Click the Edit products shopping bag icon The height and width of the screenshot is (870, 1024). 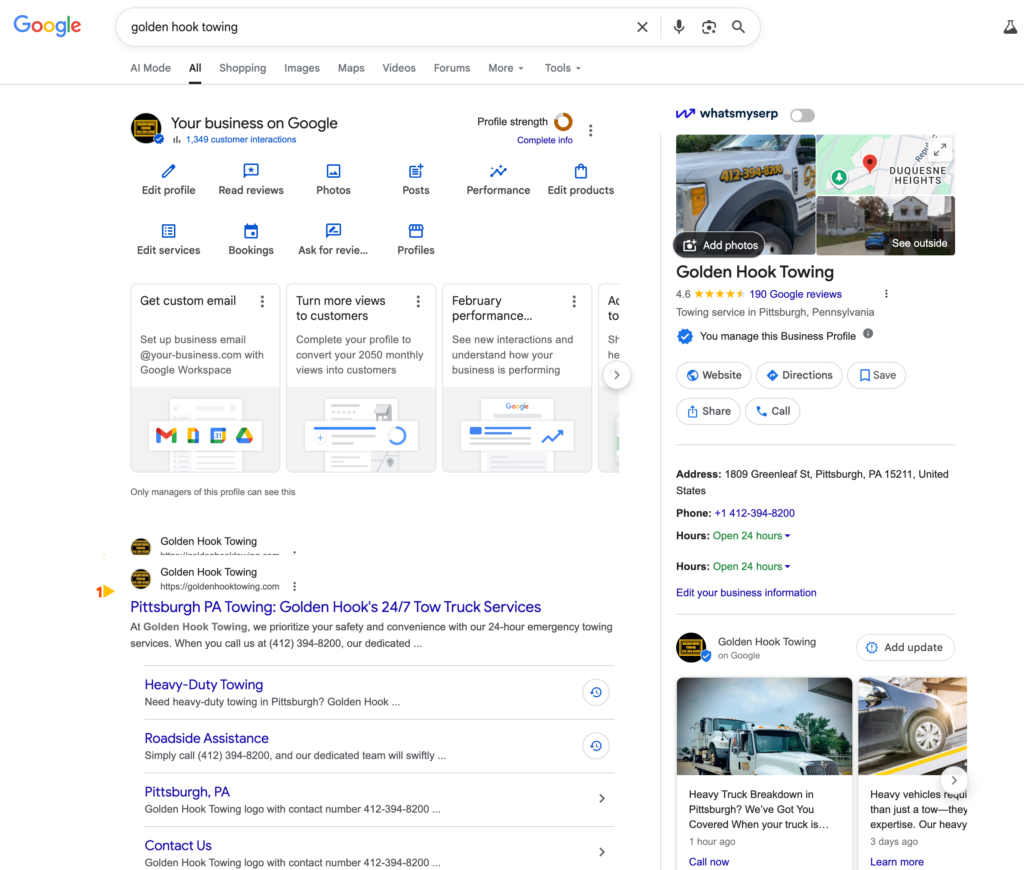pos(581,172)
